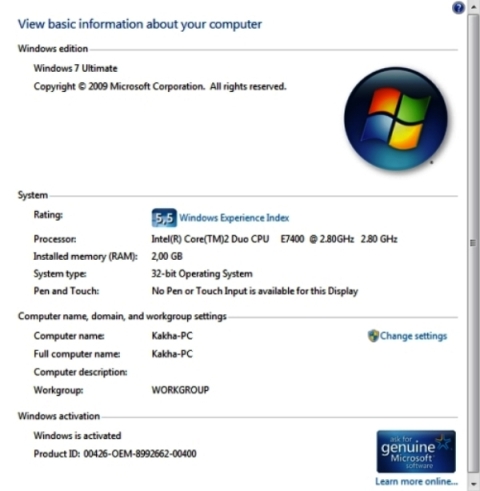The width and height of the screenshot is (480, 491).
Task: Select the Windows 7 Ultimate text
Action: (75, 68)
